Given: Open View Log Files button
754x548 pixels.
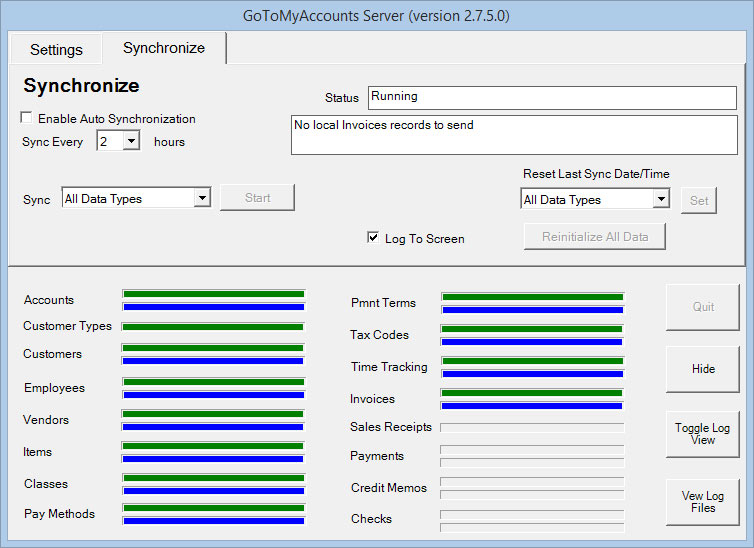Looking at the screenshot, I should point(703,502).
